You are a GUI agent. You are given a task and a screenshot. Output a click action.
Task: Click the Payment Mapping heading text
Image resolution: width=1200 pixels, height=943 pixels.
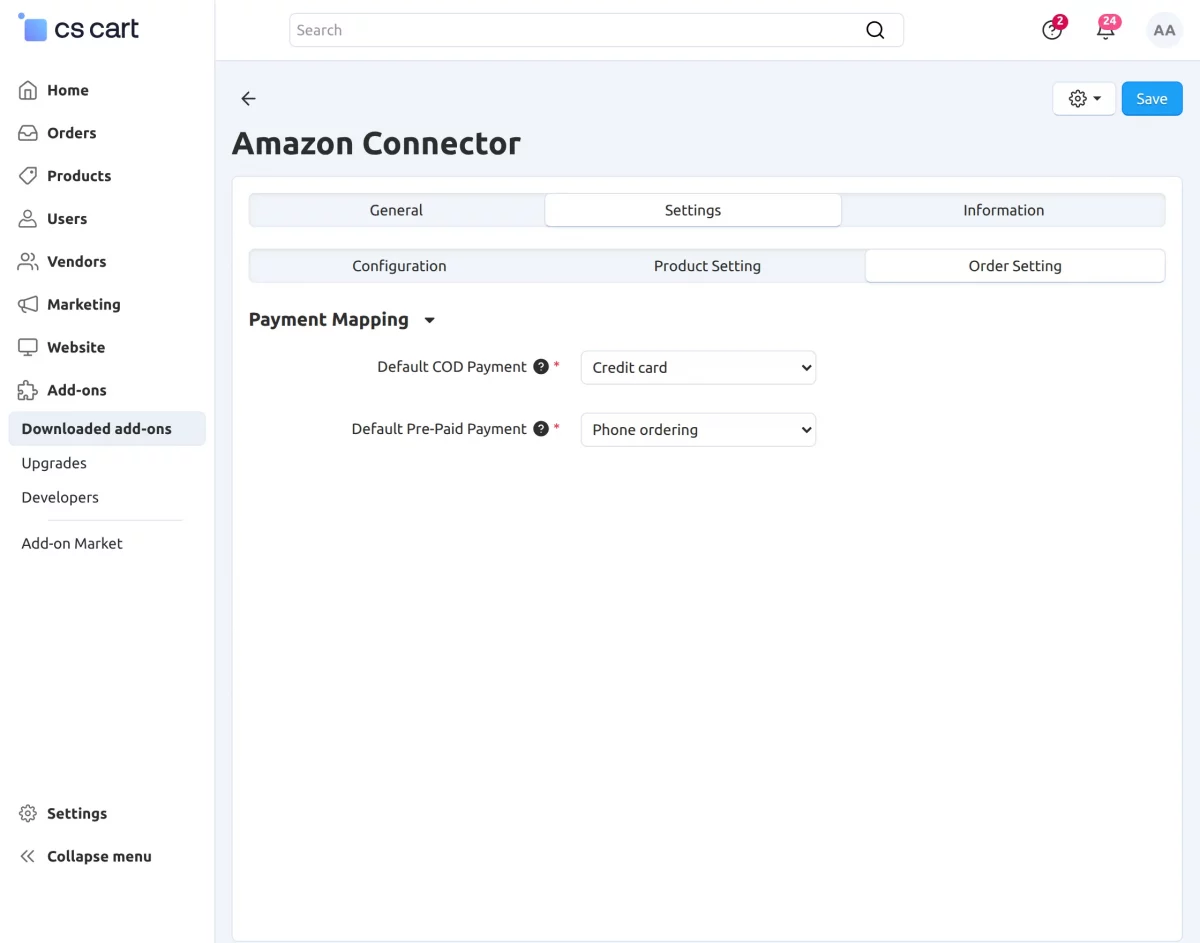(x=329, y=320)
